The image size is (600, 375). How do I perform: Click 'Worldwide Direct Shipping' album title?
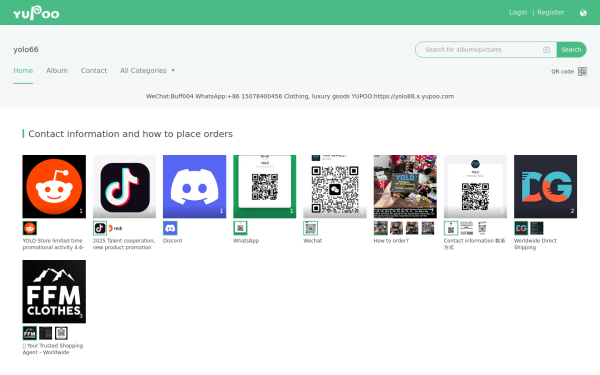click(535, 244)
